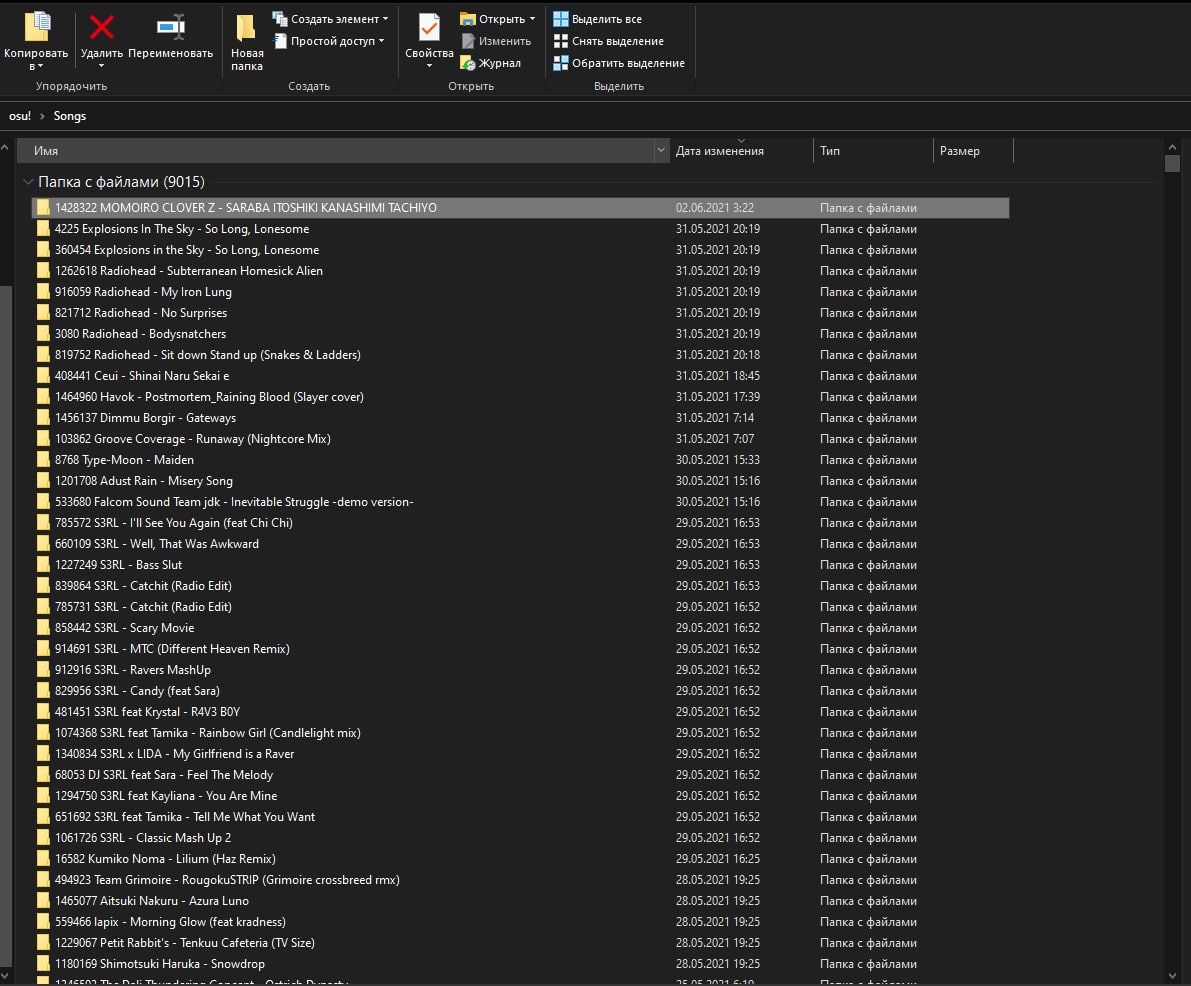Click the file list scrollbar down arrow

tap(1172, 976)
